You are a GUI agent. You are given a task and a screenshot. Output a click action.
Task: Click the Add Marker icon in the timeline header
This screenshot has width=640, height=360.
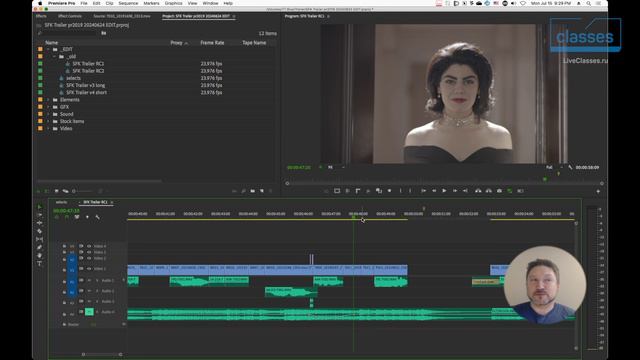click(x=87, y=217)
